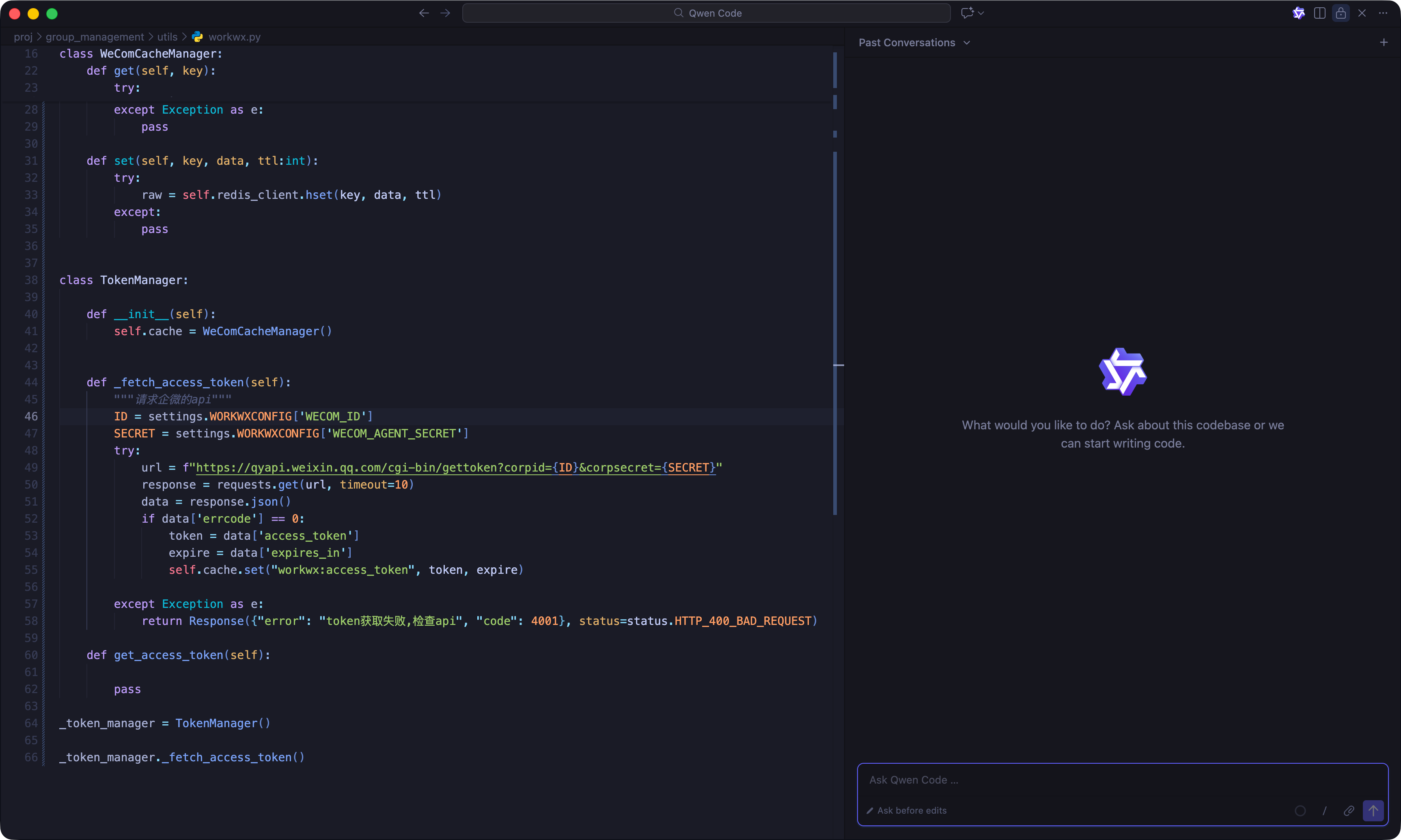The width and height of the screenshot is (1401, 840).
Task: Navigate forward with the right arrow
Action: (445, 13)
